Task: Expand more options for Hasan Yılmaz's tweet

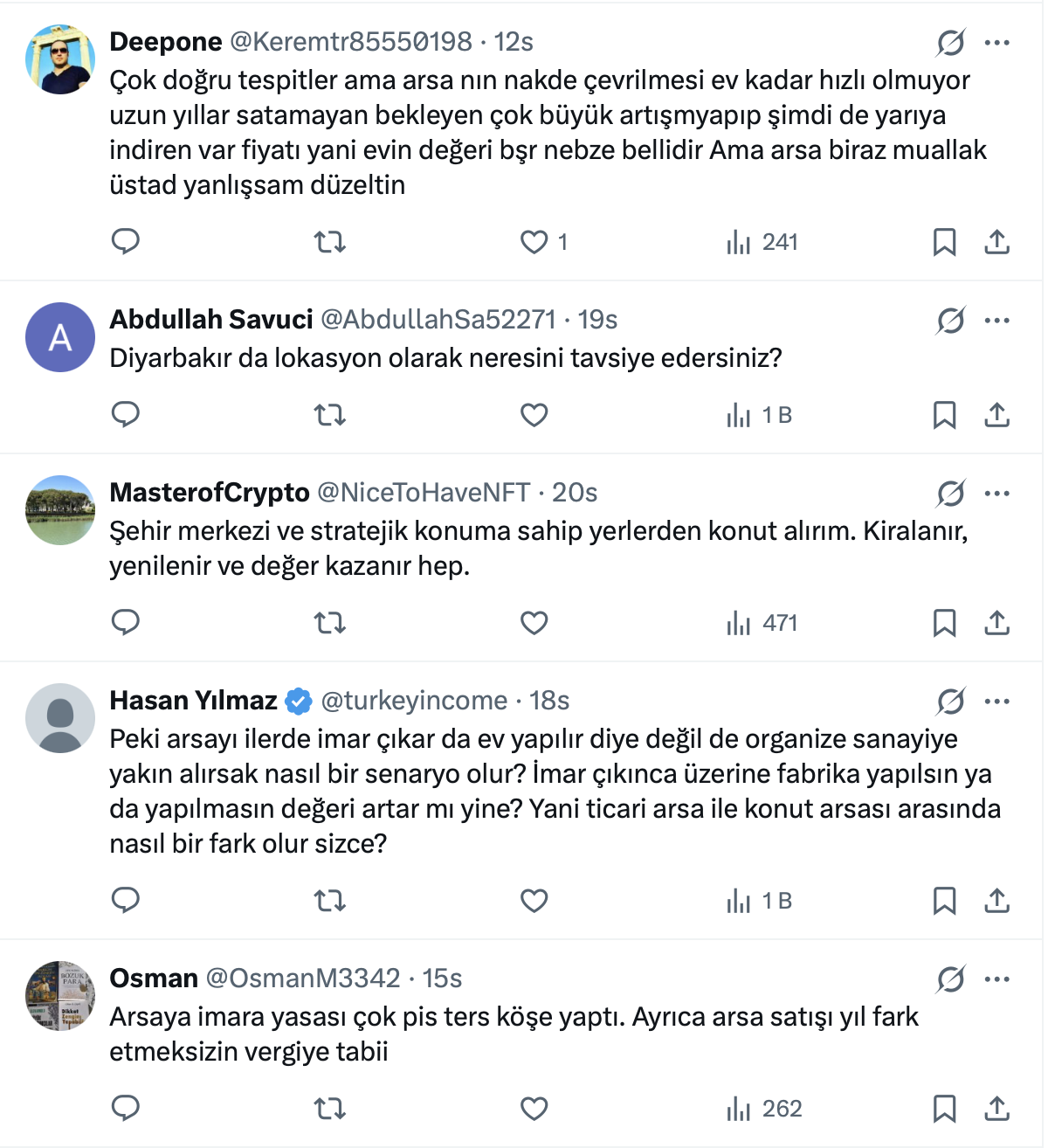Action: (x=996, y=702)
